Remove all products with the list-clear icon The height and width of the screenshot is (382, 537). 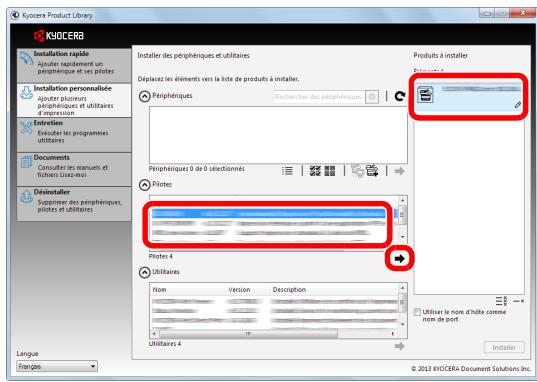pyautogui.click(x=501, y=301)
